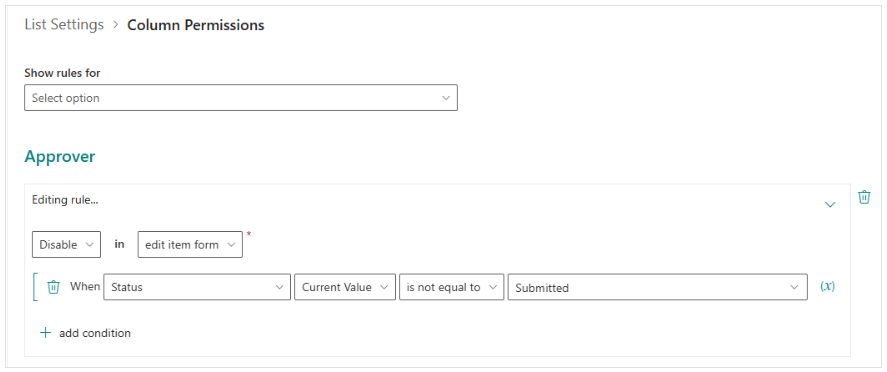Open the is not equal to operator dropdown
The width and height of the screenshot is (887, 372).
(451, 287)
